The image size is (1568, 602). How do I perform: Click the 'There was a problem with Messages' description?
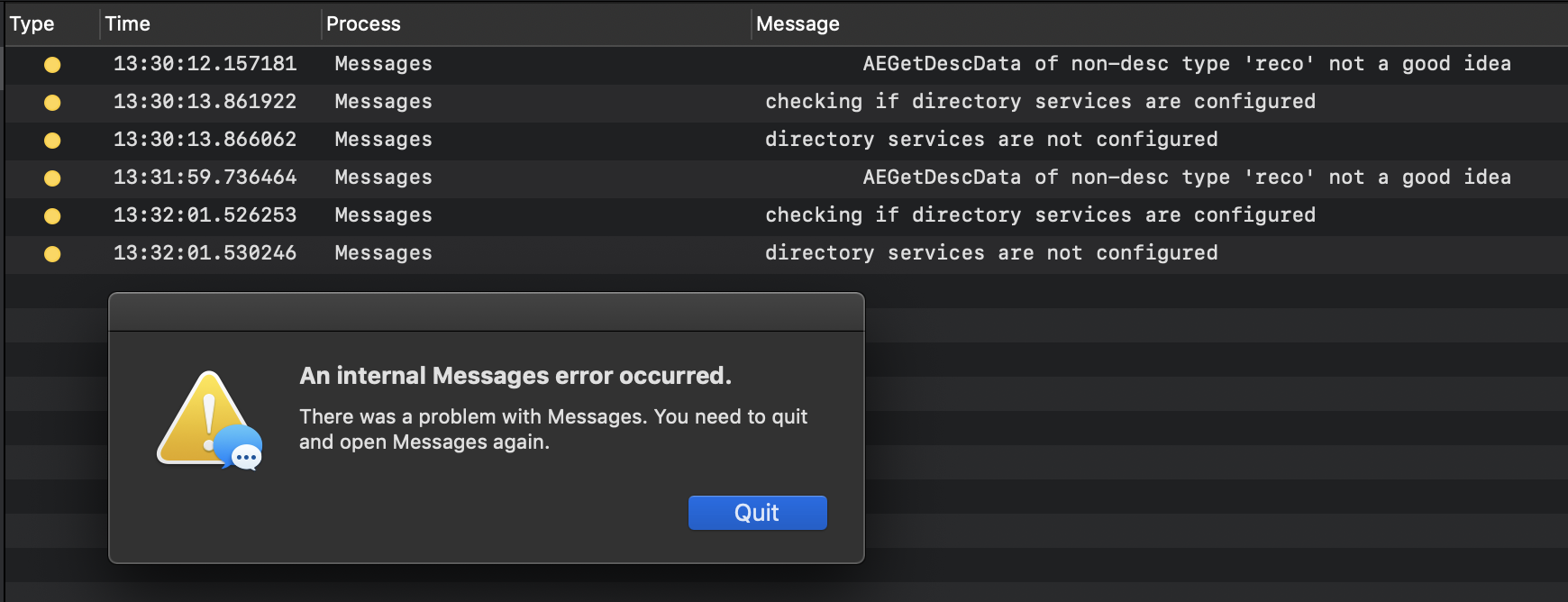pyautogui.click(x=552, y=429)
